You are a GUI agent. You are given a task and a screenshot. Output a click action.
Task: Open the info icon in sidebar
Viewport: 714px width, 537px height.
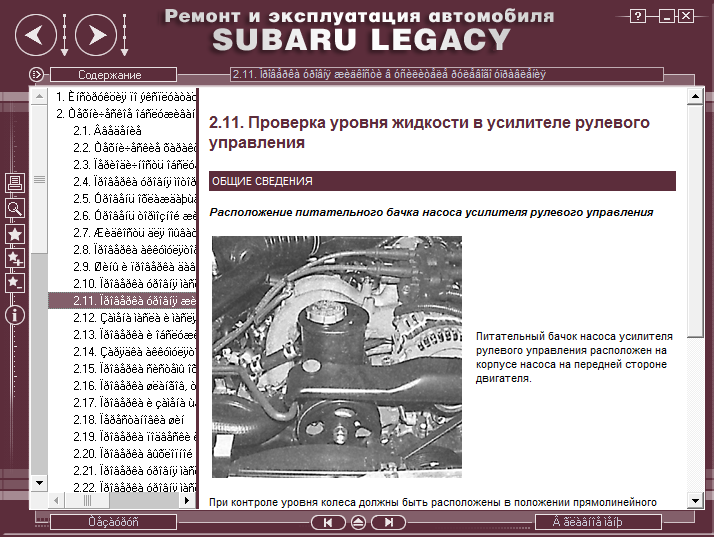15,315
